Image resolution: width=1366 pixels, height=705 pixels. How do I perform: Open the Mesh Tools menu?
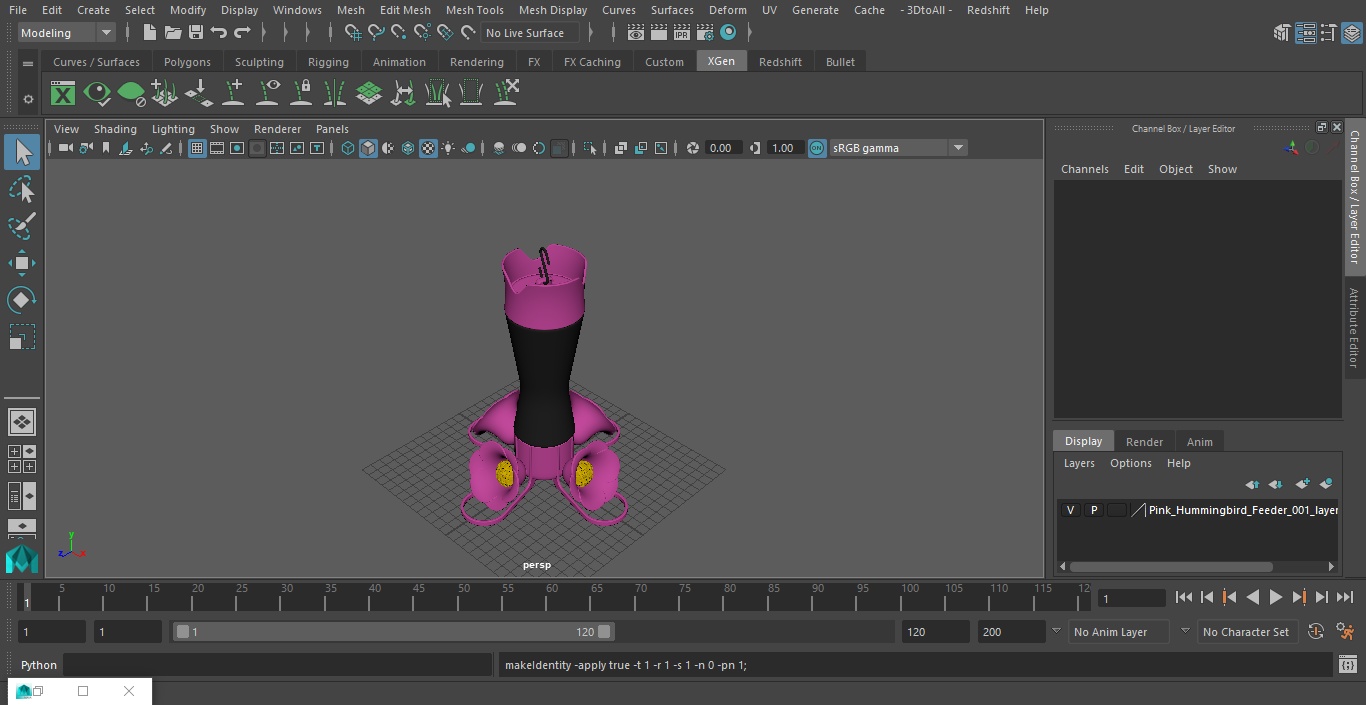[474, 10]
